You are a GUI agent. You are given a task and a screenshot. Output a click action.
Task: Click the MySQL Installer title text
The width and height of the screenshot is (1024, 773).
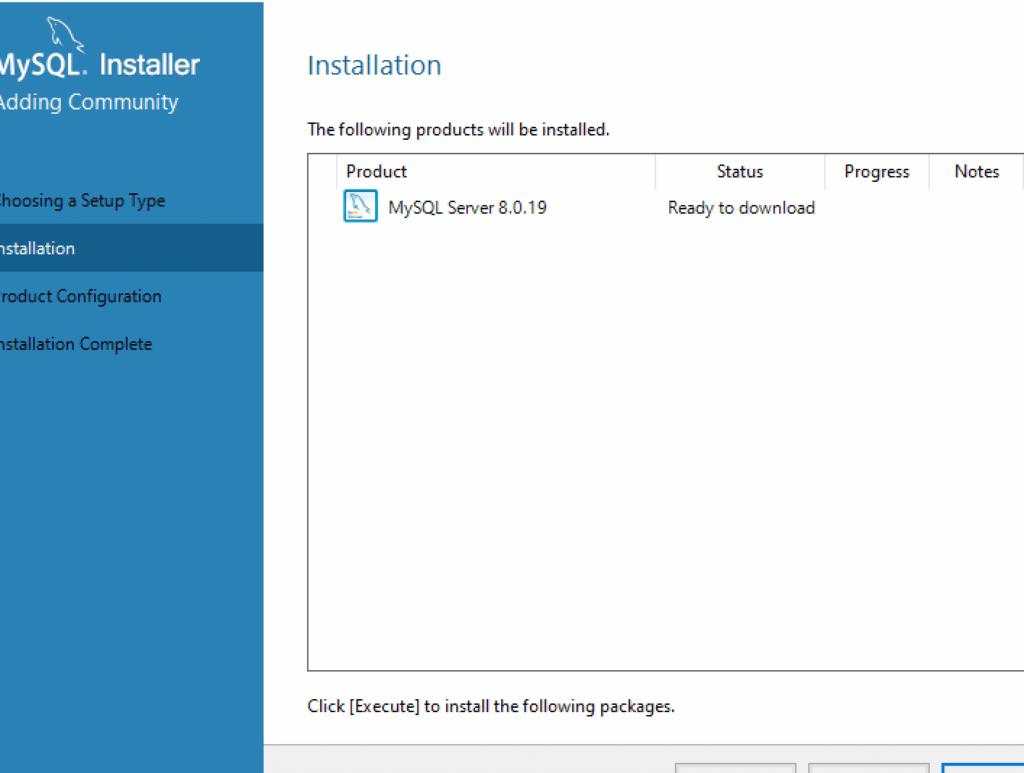coord(99,65)
